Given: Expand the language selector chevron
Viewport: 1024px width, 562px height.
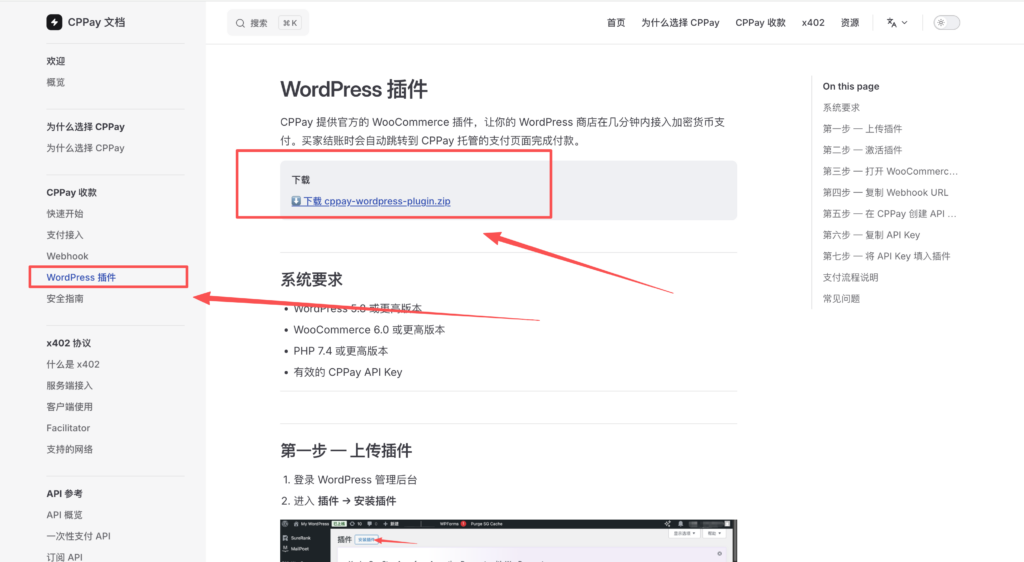Looking at the screenshot, I should point(905,23).
